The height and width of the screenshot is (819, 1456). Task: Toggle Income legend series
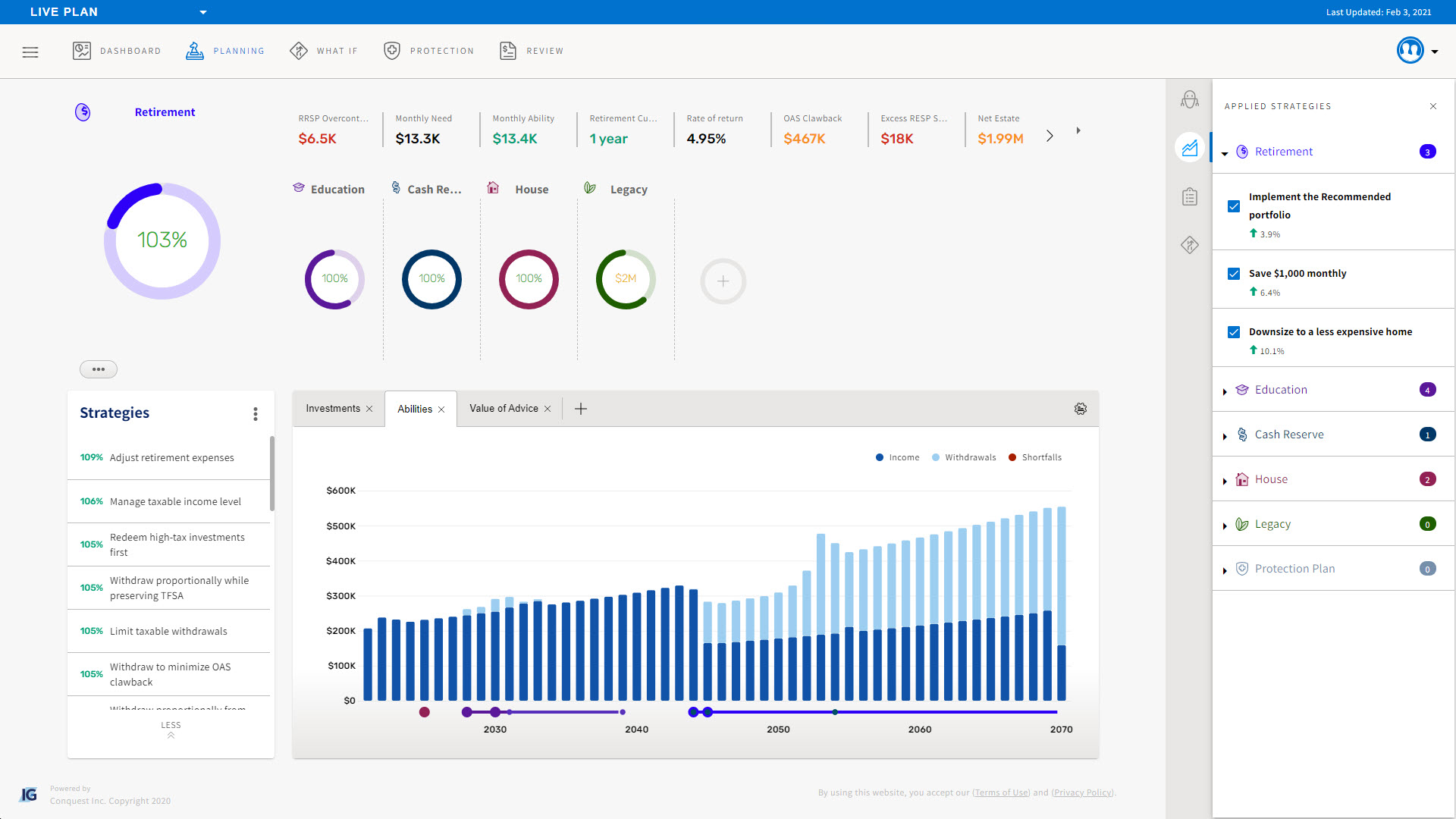(897, 457)
